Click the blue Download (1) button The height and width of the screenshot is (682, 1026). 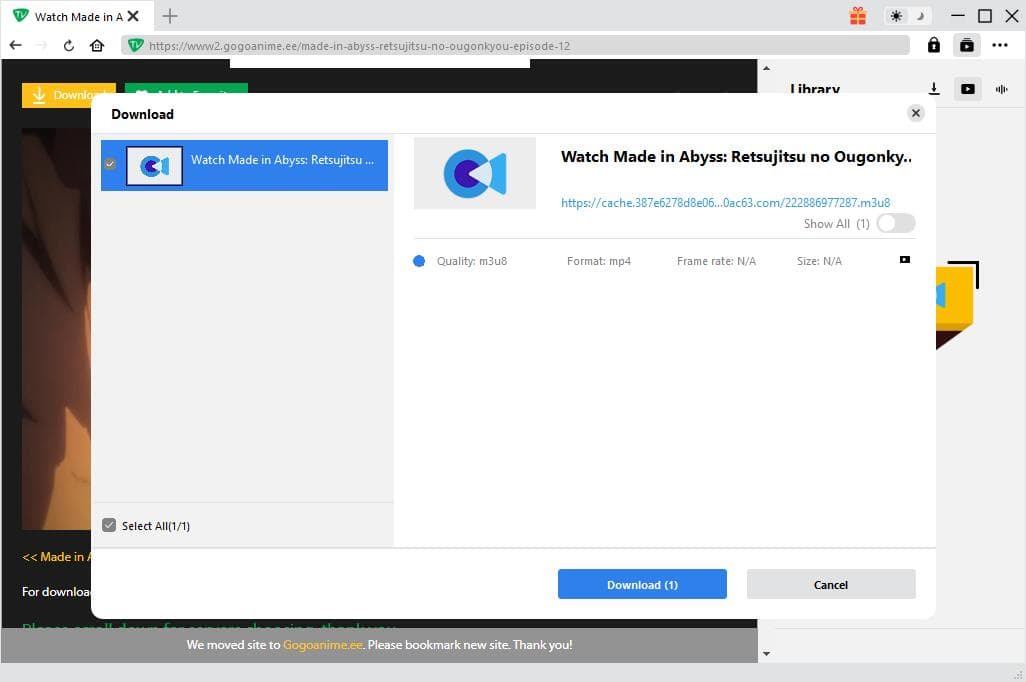click(642, 584)
